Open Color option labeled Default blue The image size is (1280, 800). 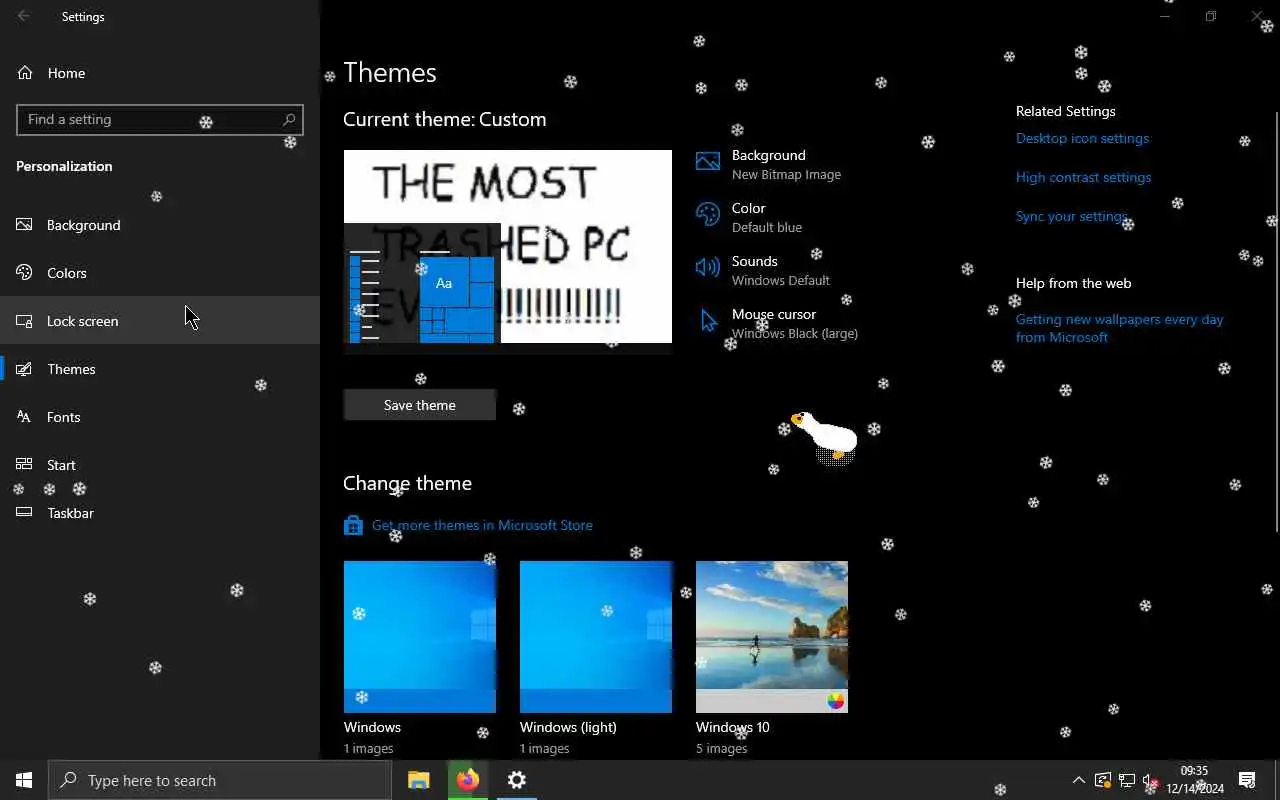coord(750,217)
